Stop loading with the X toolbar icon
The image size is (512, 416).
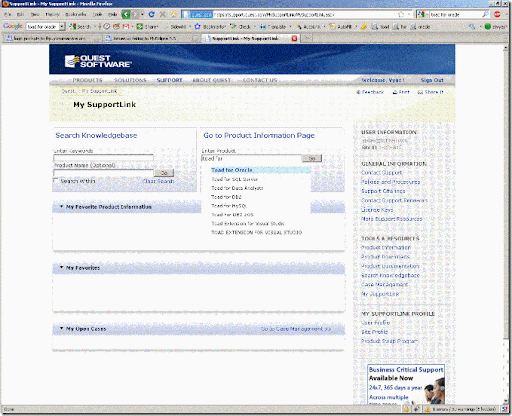(163, 14)
